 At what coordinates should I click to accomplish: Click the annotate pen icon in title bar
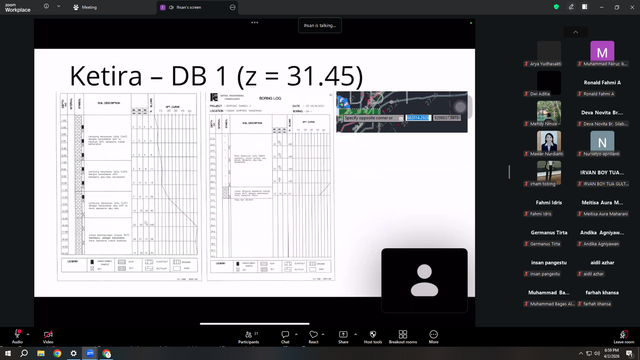(x=571, y=7)
